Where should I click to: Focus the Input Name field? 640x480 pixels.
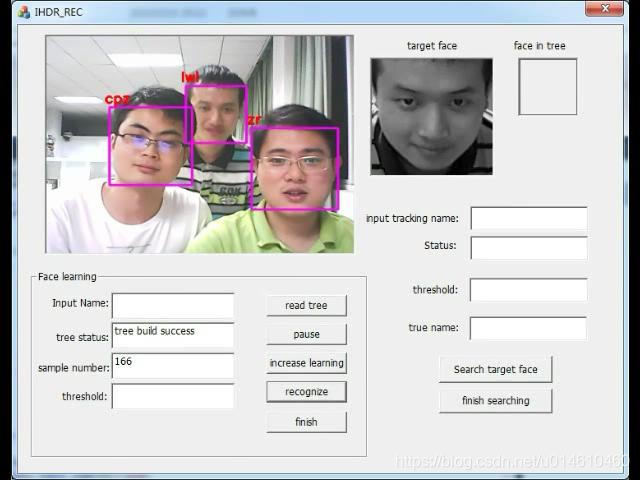click(173, 305)
